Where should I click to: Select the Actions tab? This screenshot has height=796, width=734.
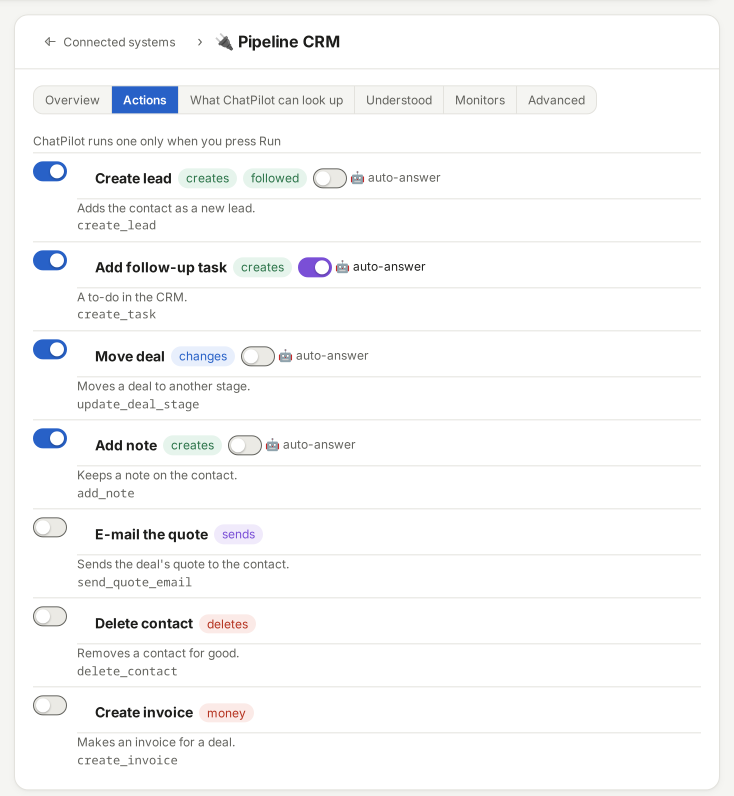145,100
